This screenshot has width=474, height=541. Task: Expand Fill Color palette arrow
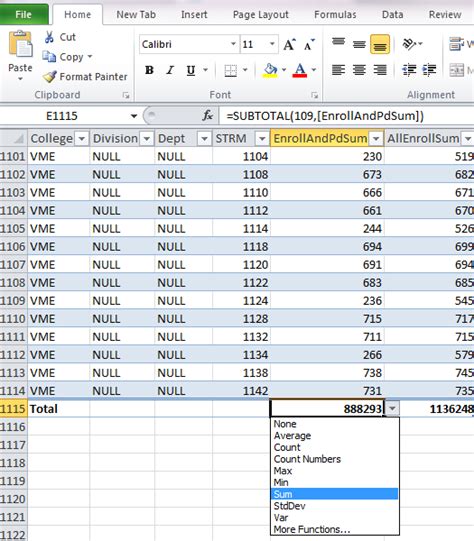tap(284, 70)
